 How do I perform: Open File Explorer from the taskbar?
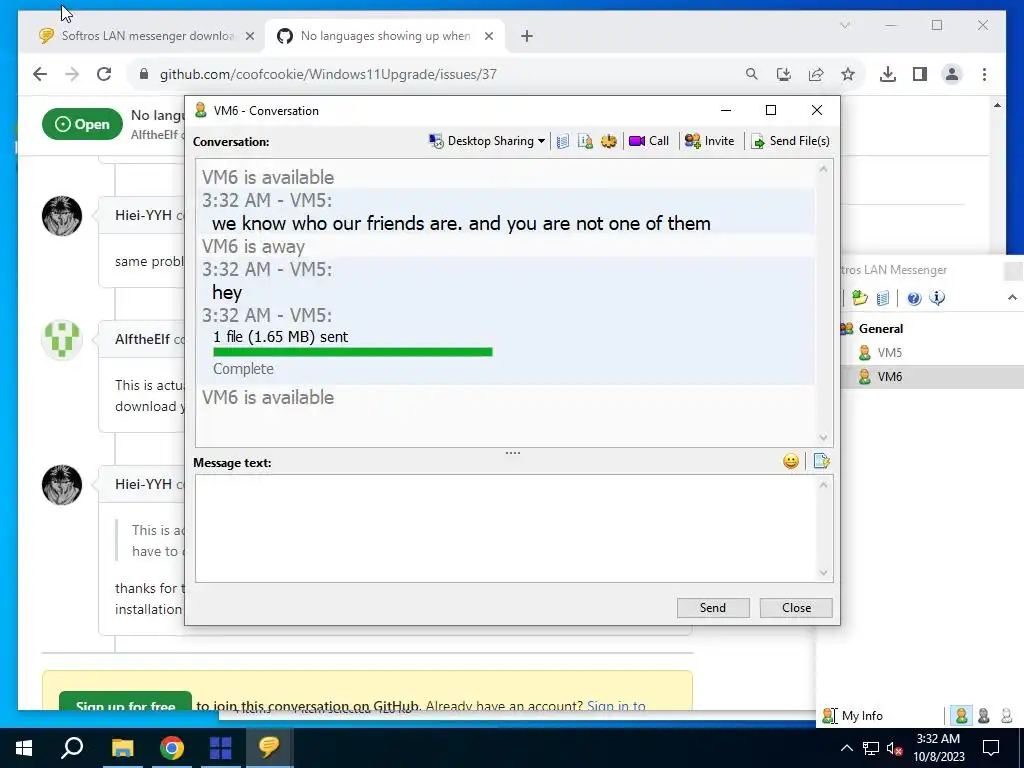(122, 748)
